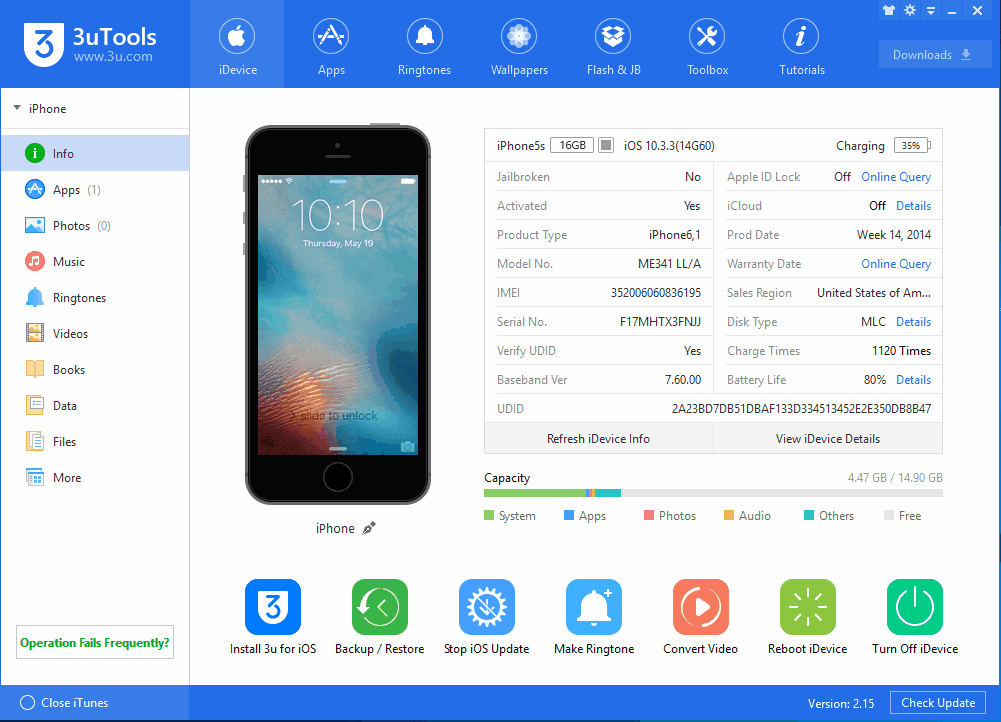Open Music in the sidebar
This screenshot has width=1001, height=722.
95,262
